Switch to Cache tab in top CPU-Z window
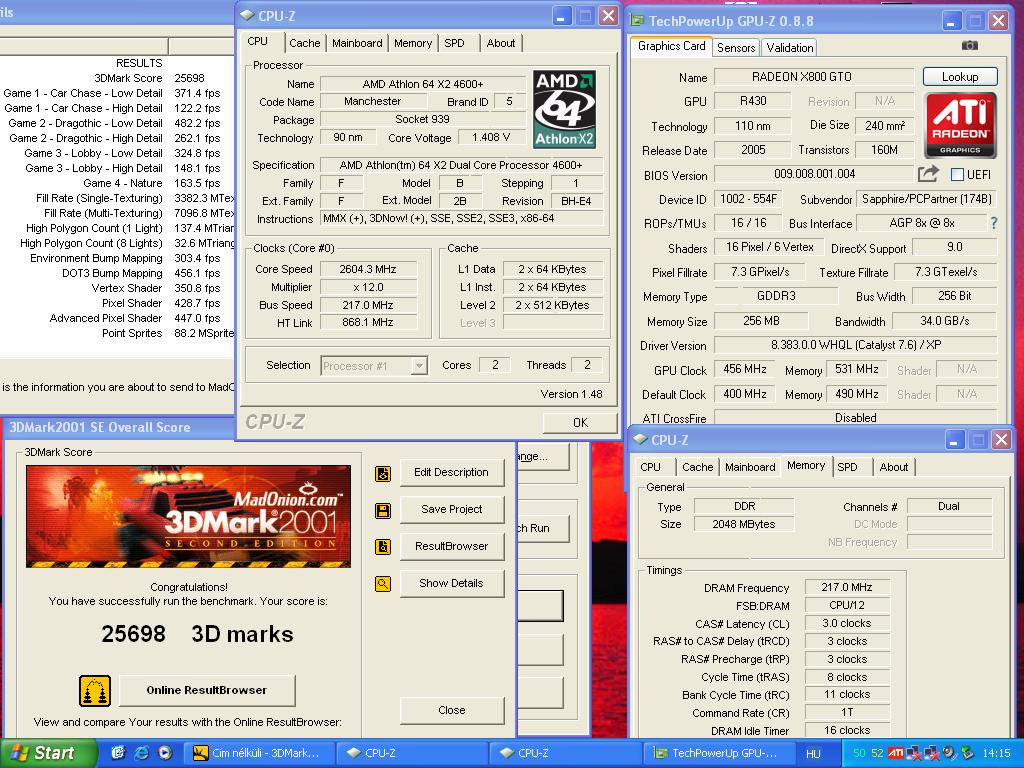1024x768 pixels. [304, 43]
